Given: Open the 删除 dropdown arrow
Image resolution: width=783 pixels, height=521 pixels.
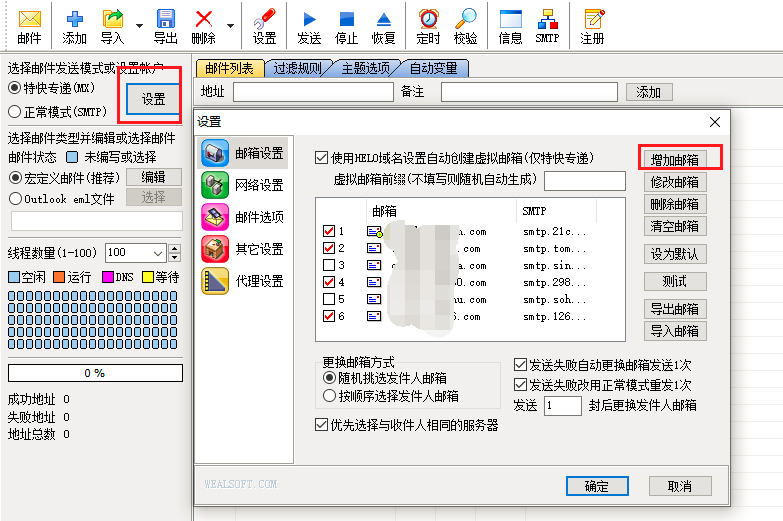Looking at the screenshot, I should [230, 25].
